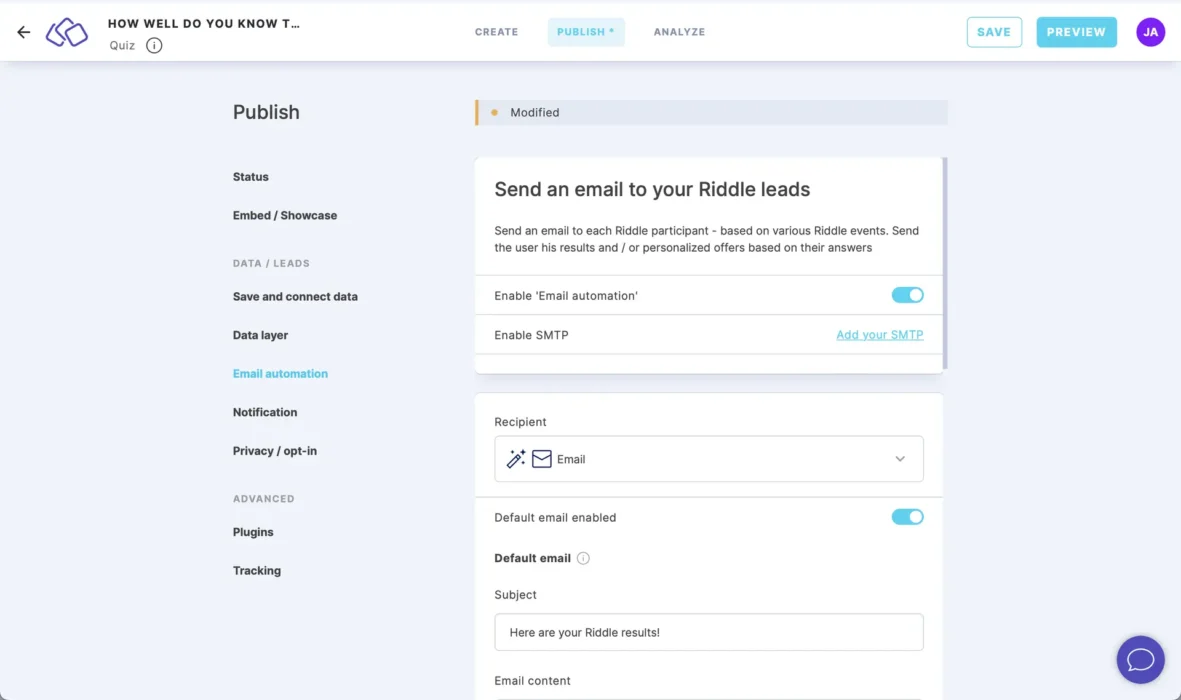Viewport: 1181px width, 700px height.
Task: Open the ANALYZE tab
Action: 679,31
